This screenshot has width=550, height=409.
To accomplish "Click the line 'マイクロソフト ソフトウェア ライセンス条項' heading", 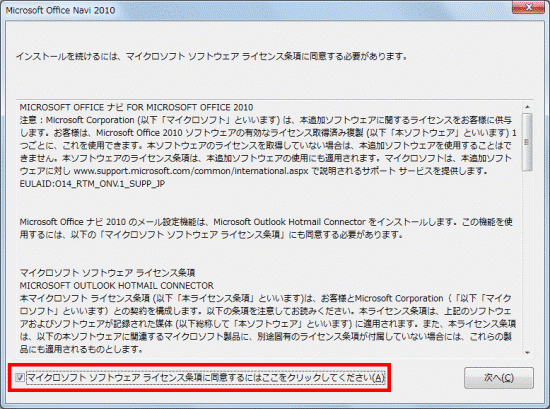I will pyautogui.click(x=107, y=273).
